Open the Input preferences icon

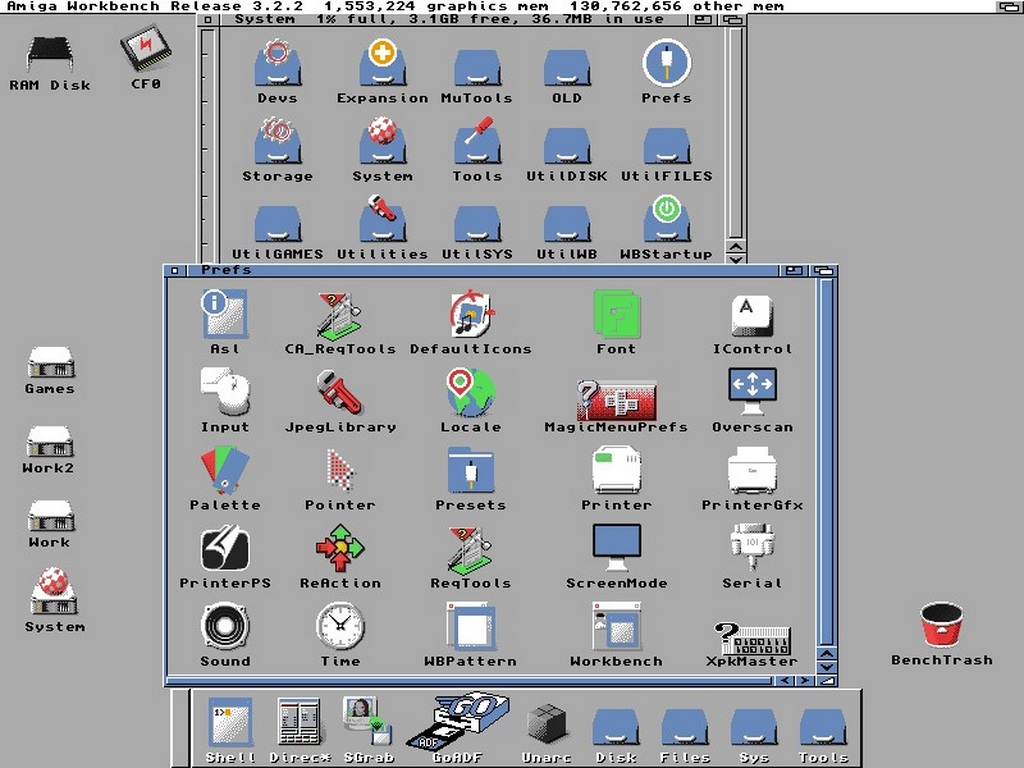(x=225, y=392)
